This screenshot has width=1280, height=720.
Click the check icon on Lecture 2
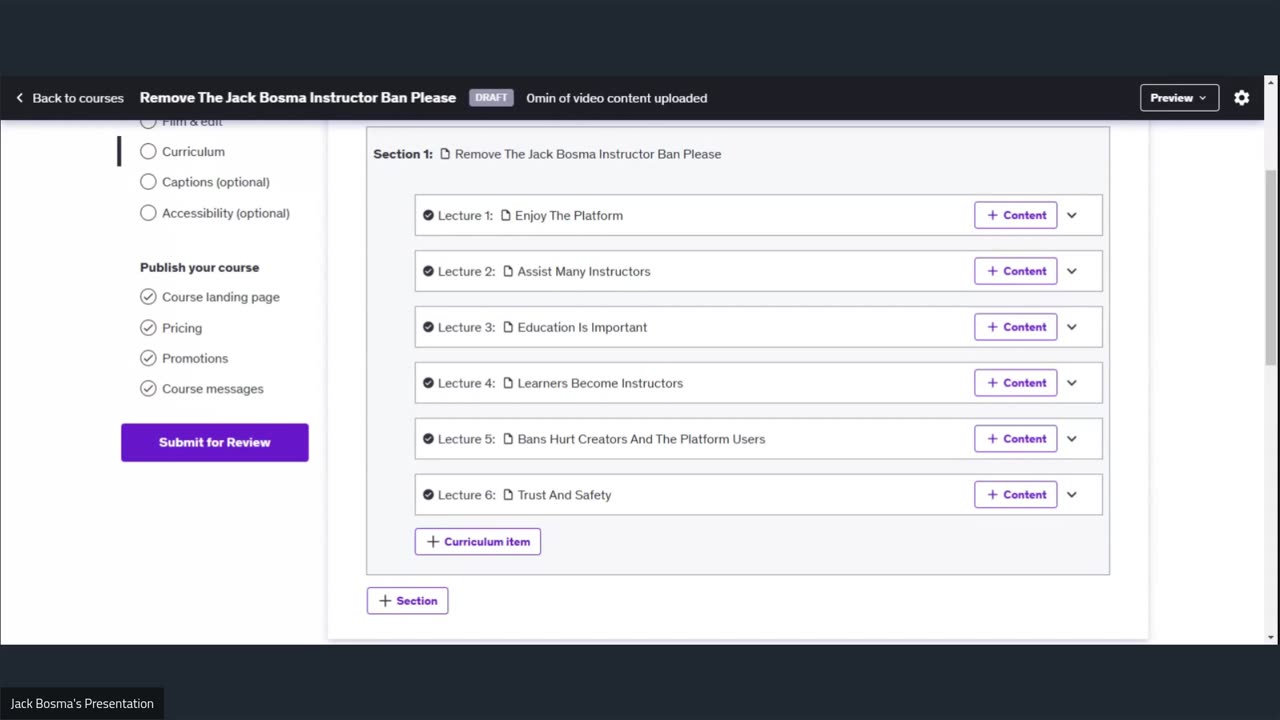pyautogui.click(x=428, y=271)
